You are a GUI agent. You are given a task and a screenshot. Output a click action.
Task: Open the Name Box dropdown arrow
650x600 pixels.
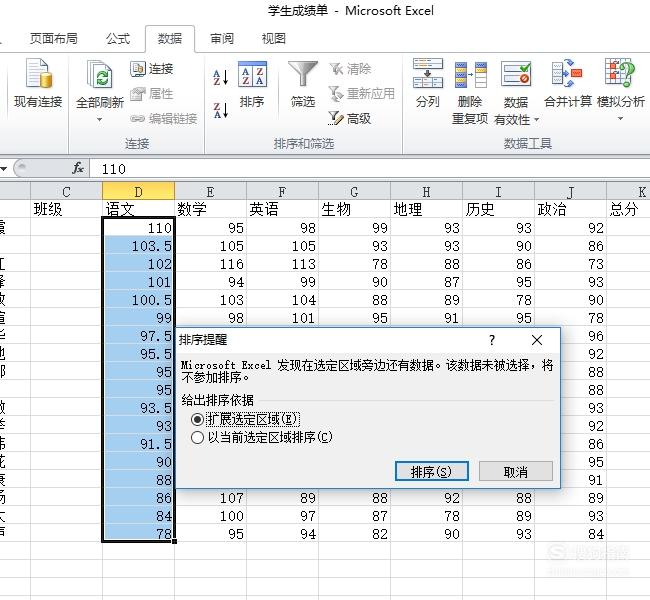tap(4, 169)
